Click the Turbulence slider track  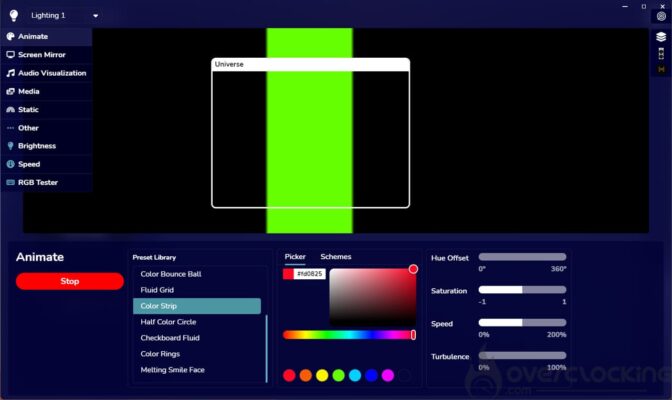pyautogui.click(x=522, y=355)
